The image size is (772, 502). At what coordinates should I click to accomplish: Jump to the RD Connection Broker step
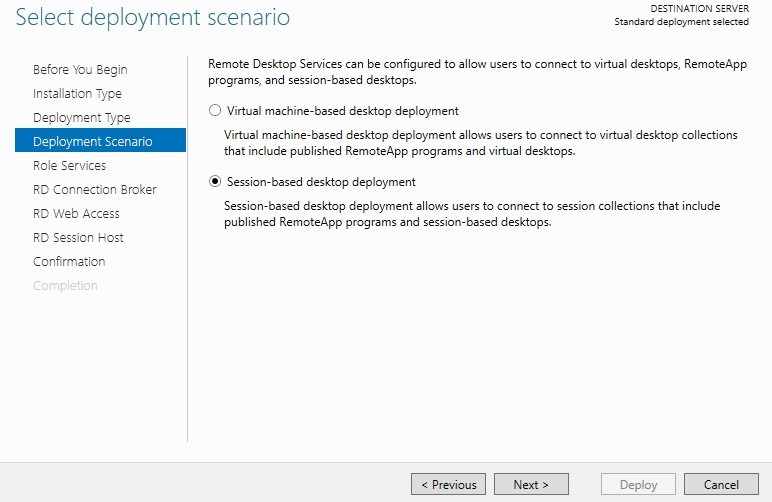pos(95,189)
